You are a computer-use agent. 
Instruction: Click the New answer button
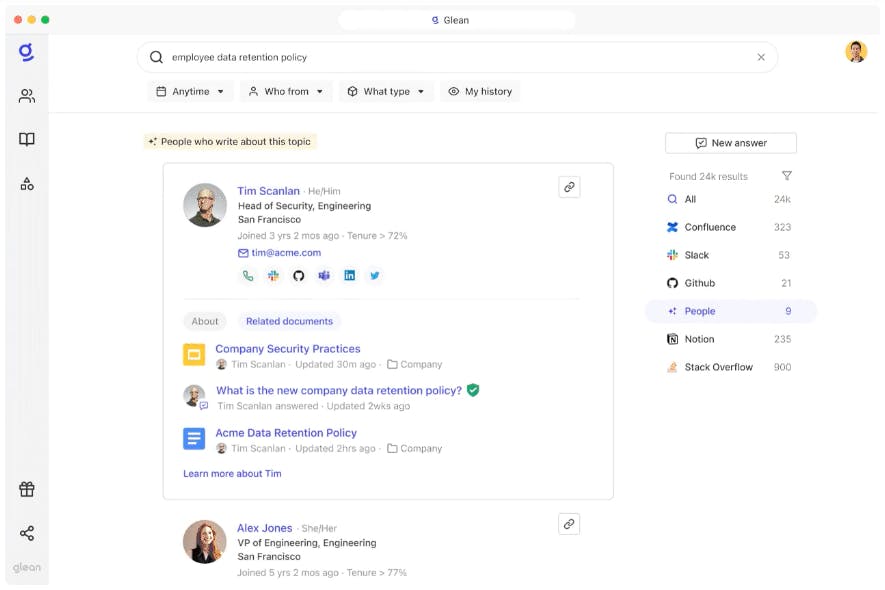(730, 143)
